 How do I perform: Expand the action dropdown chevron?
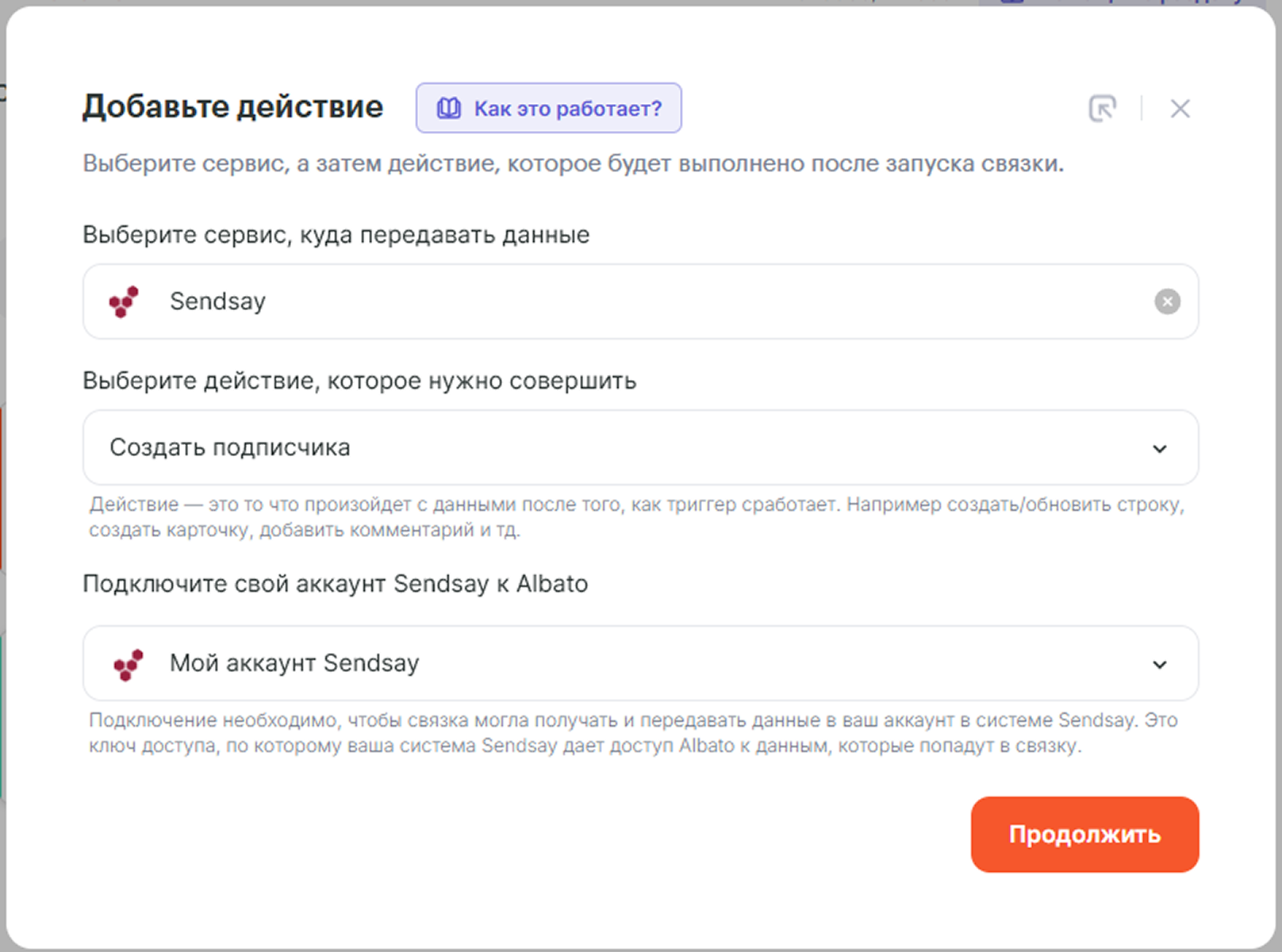pos(1159,449)
